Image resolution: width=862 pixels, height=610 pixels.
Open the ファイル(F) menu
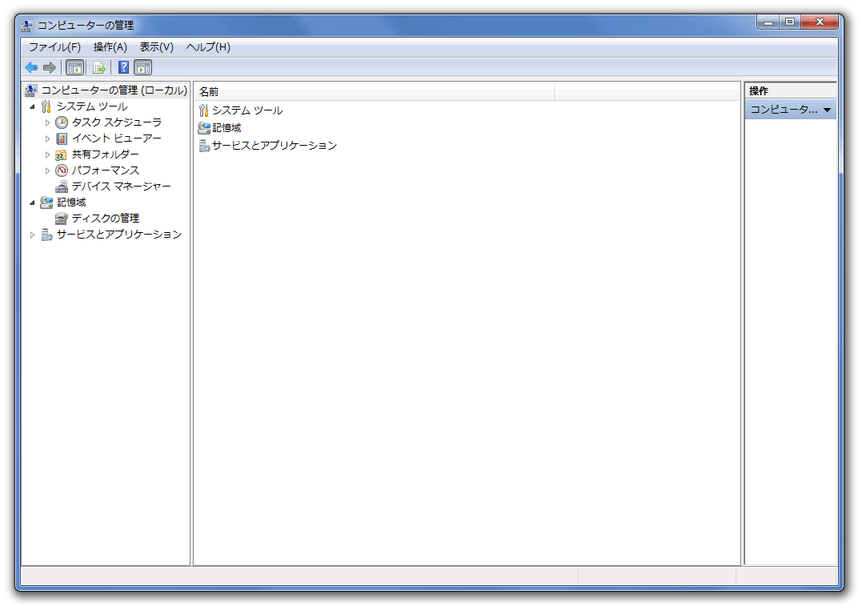(x=54, y=47)
